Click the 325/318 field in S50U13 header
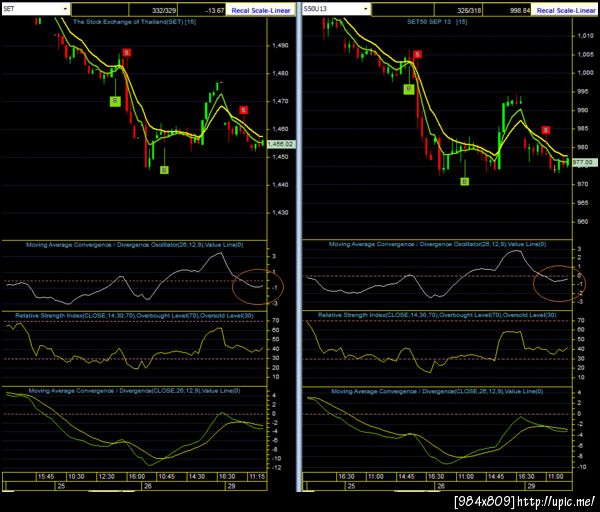 [x=458, y=10]
